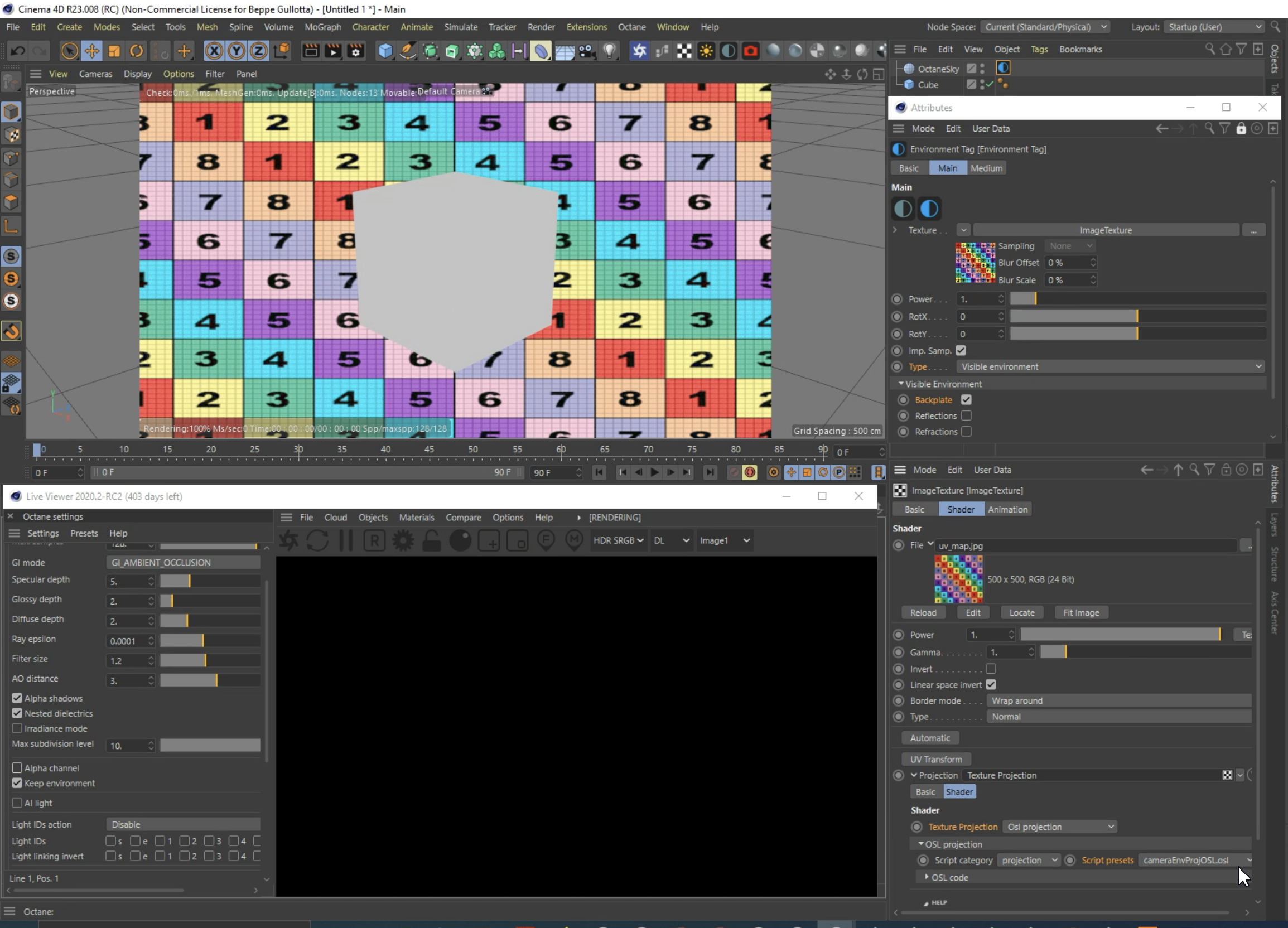
Task: Open the MoGraph menu
Action: (x=322, y=27)
